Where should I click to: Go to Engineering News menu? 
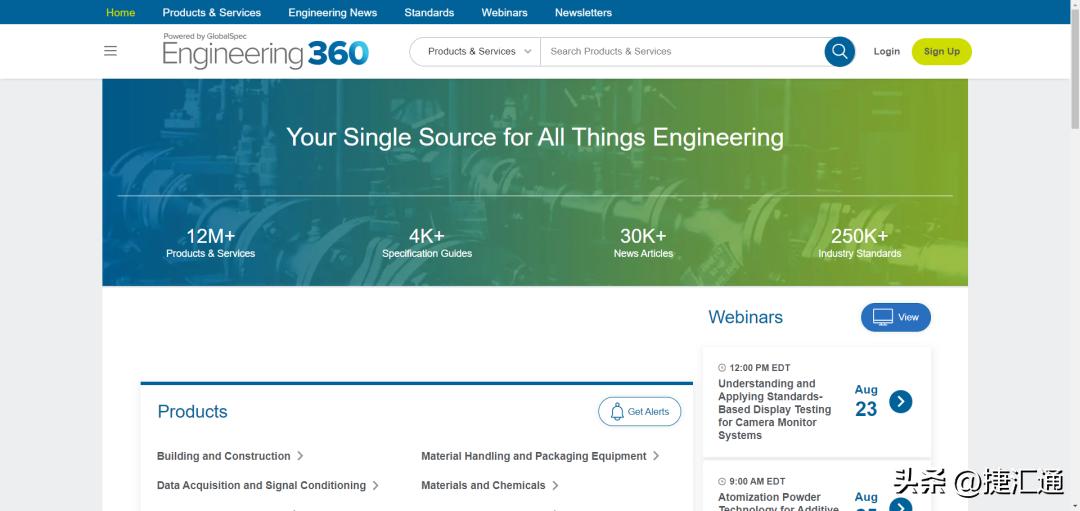pyautogui.click(x=332, y=13)
